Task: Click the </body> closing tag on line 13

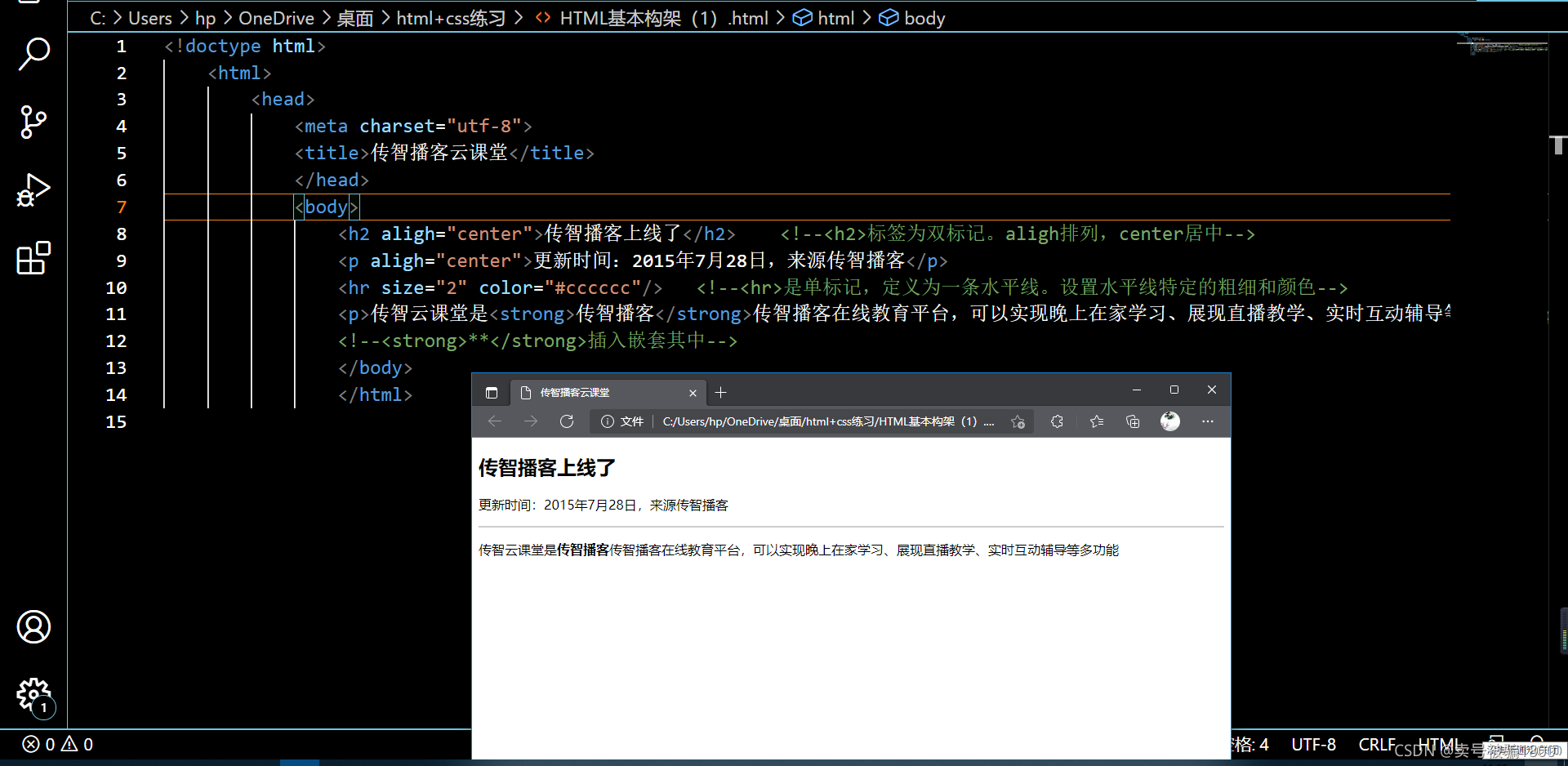Action: click(x=375, y=367)
